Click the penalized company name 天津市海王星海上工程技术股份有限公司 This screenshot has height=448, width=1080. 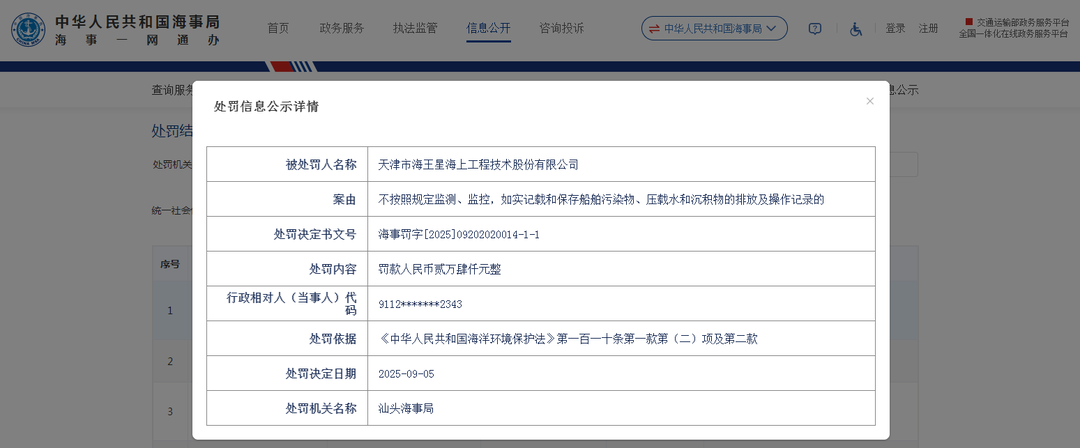click(478, 164)
